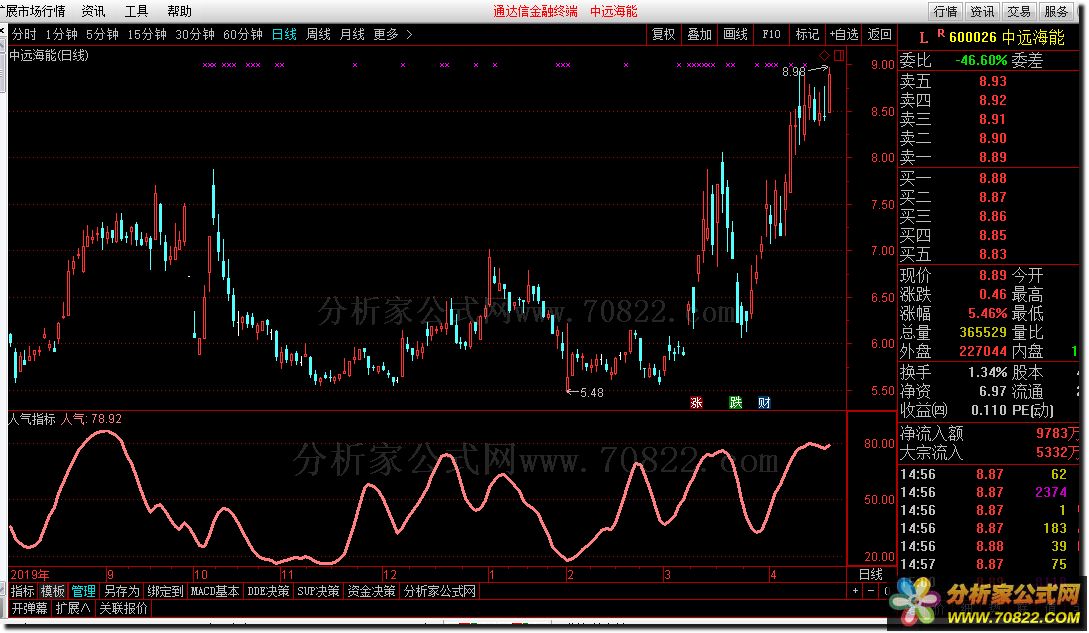Image resolution: width=1089 pixels, height=633 pixels.
Task: Click 总量 value 365529
Action: tap(983, 332)
